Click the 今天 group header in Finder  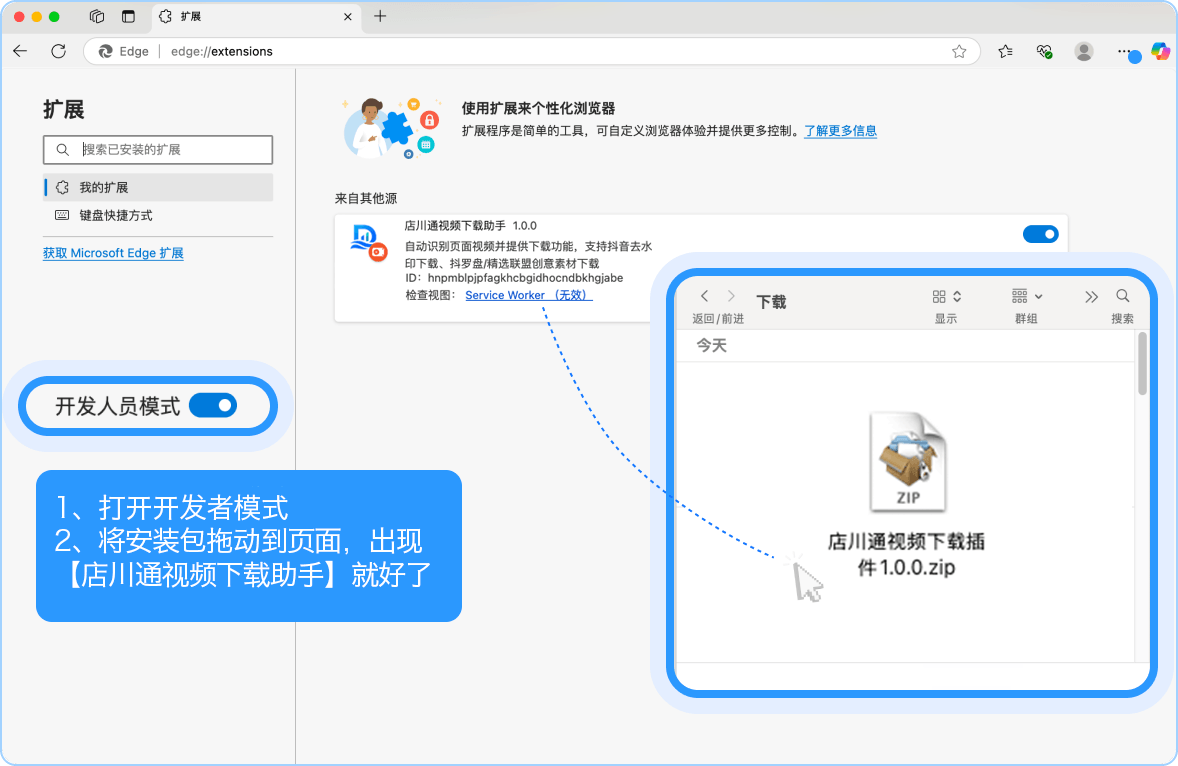coord(711,345)
